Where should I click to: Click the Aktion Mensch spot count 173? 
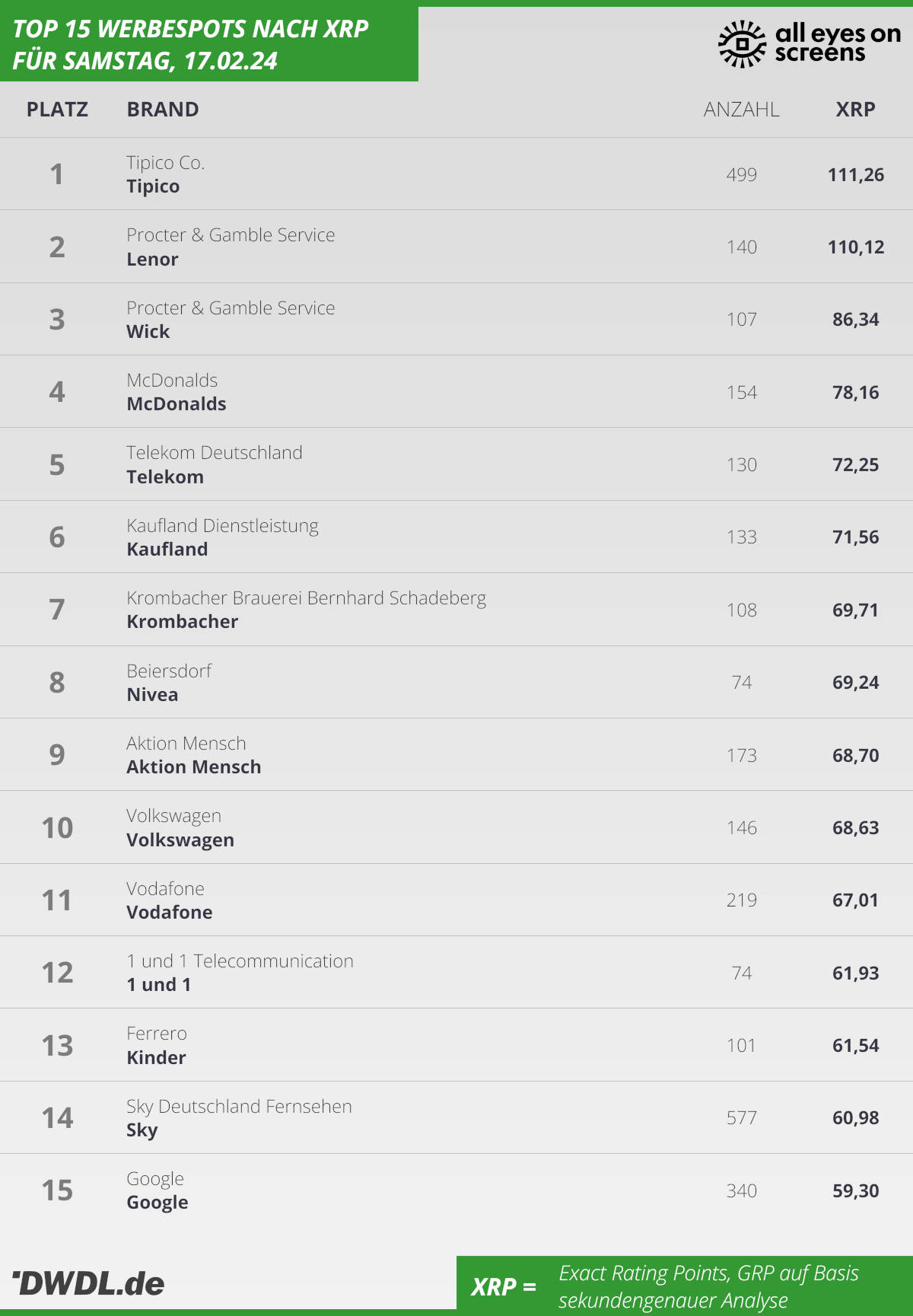click(x=741, y=755)
